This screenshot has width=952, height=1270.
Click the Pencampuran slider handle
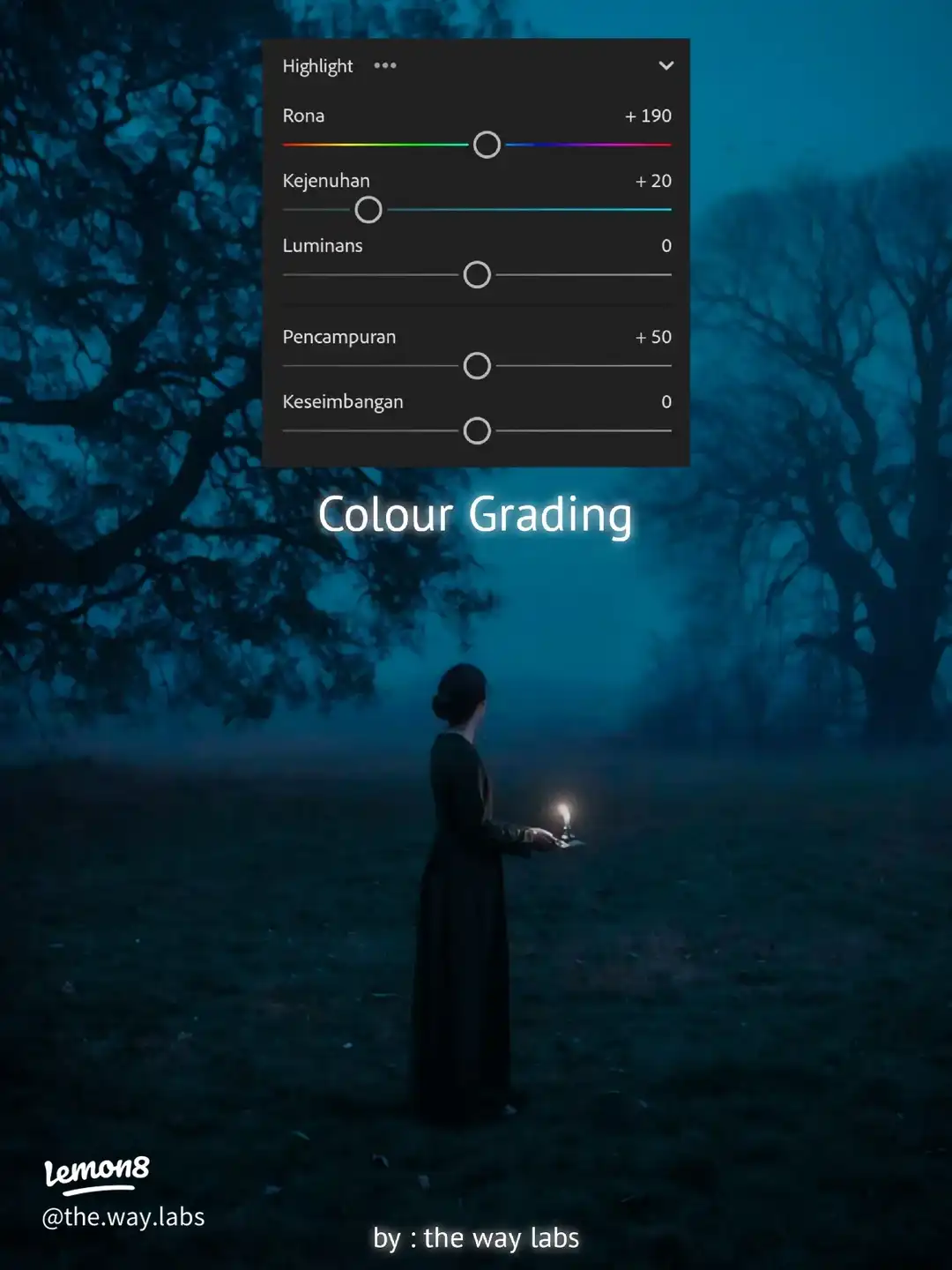(x=477, y=364)
